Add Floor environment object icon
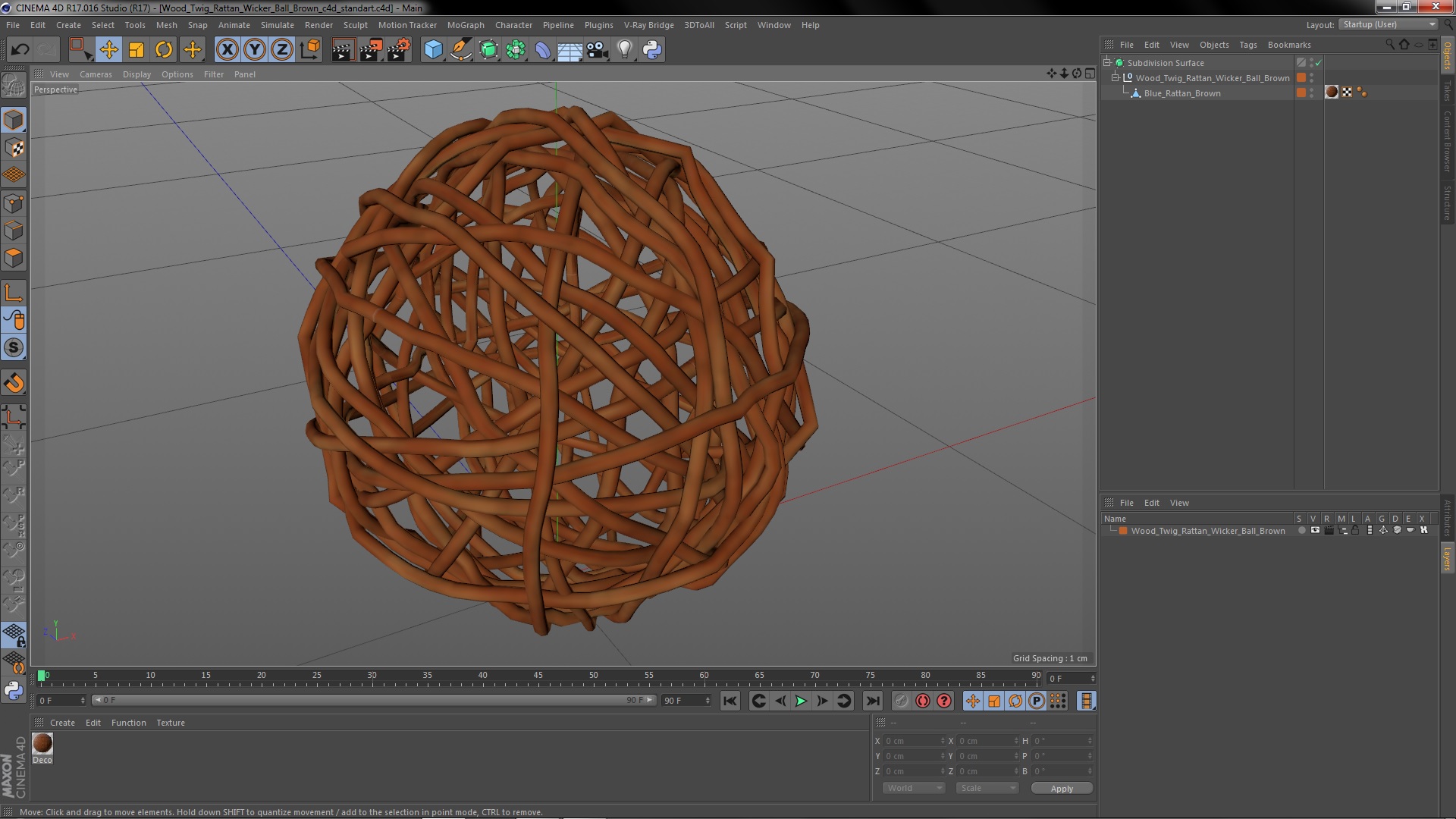 [570, 50]
